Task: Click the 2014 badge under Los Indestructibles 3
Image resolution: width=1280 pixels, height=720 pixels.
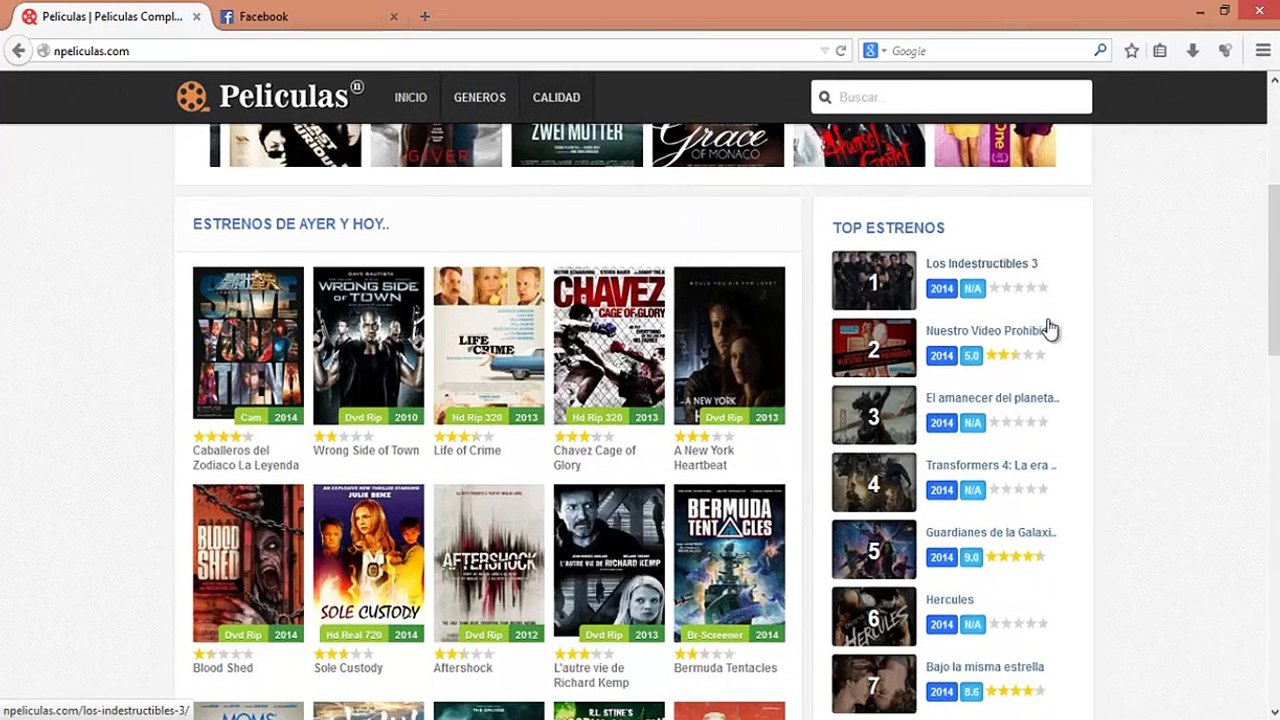Action: (x=942, y=288)
